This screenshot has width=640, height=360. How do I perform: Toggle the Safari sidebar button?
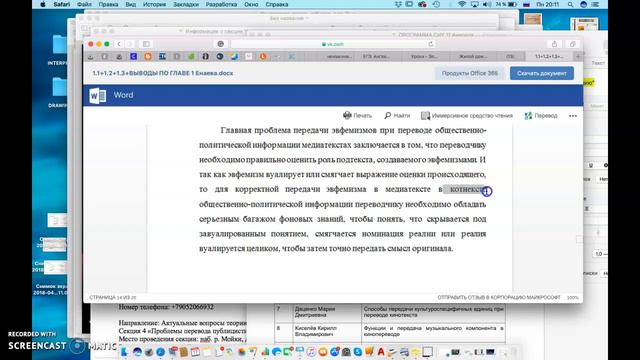coord(146,44)
